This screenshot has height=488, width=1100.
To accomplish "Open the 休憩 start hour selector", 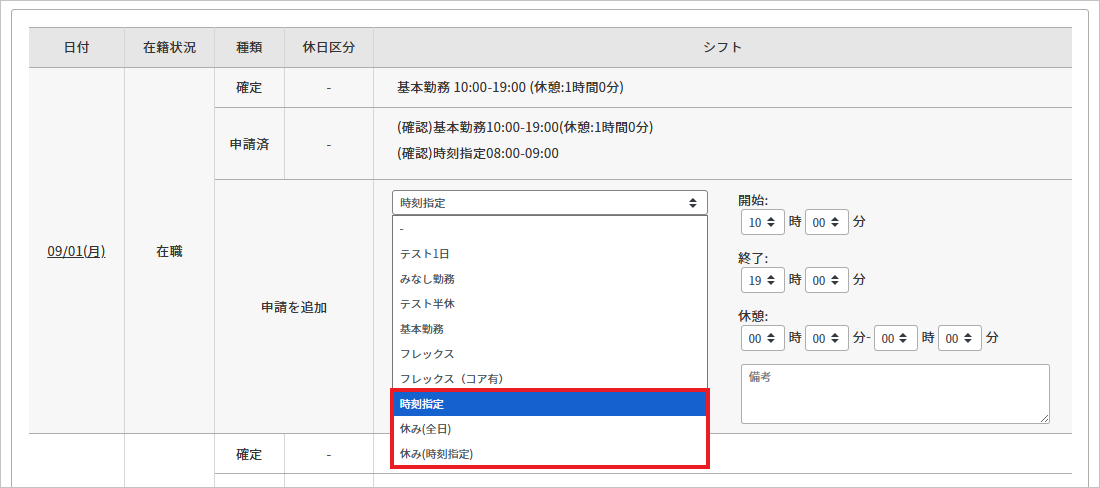I will pos(762,339).
